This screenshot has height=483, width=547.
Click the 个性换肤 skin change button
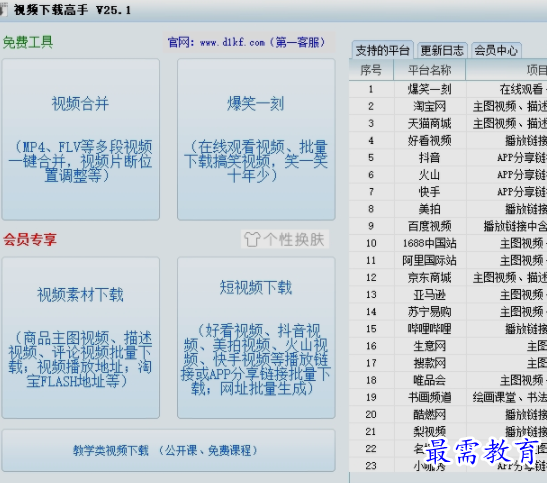pos(285,239)
